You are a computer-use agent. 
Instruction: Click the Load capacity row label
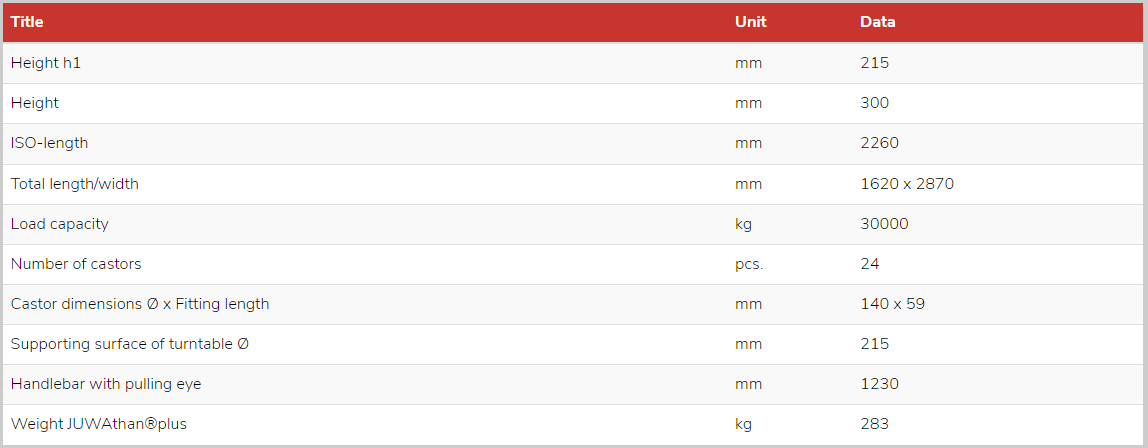coord(59,224)
